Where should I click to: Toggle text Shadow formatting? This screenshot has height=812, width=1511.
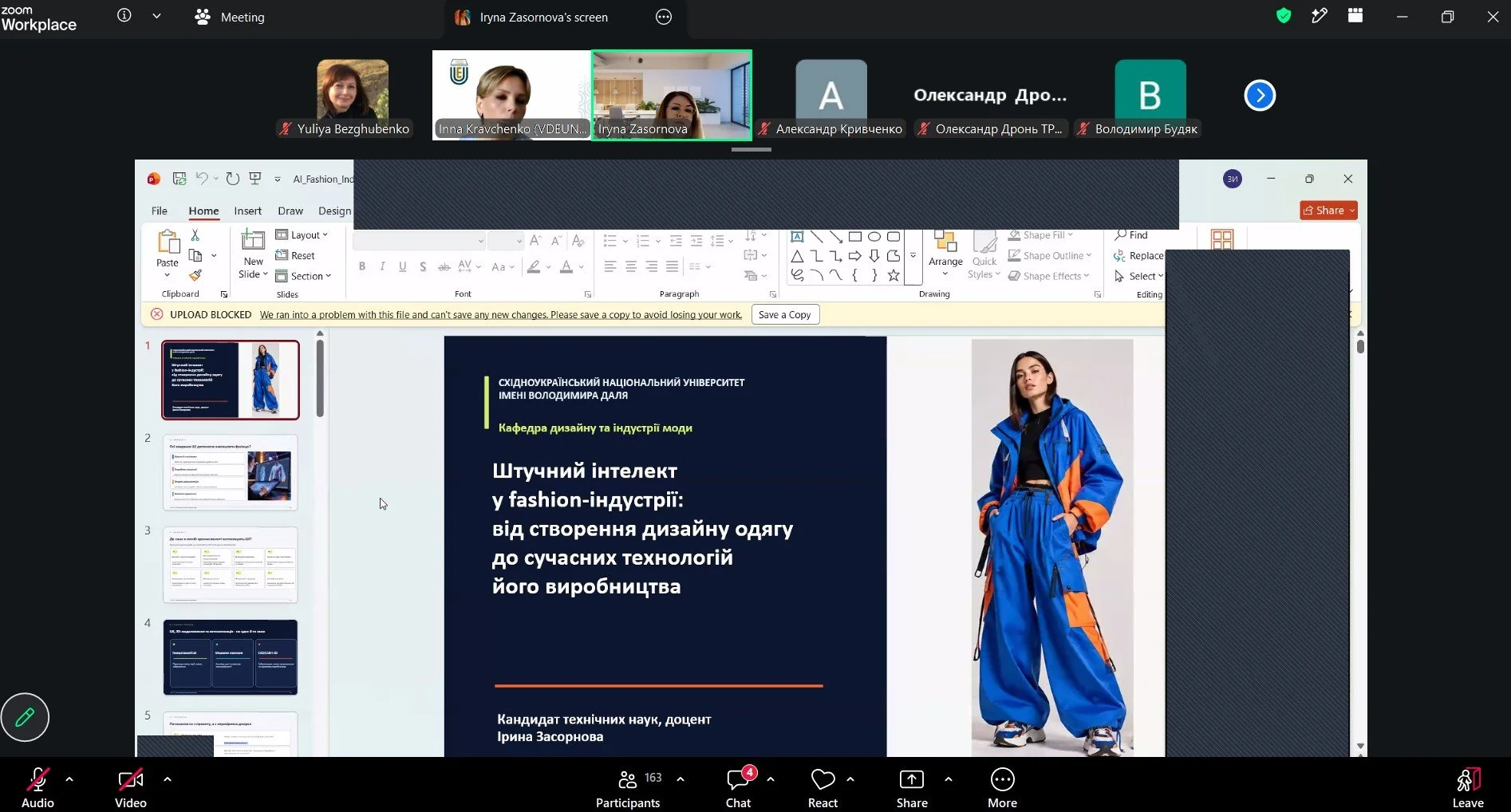[422, 266]
